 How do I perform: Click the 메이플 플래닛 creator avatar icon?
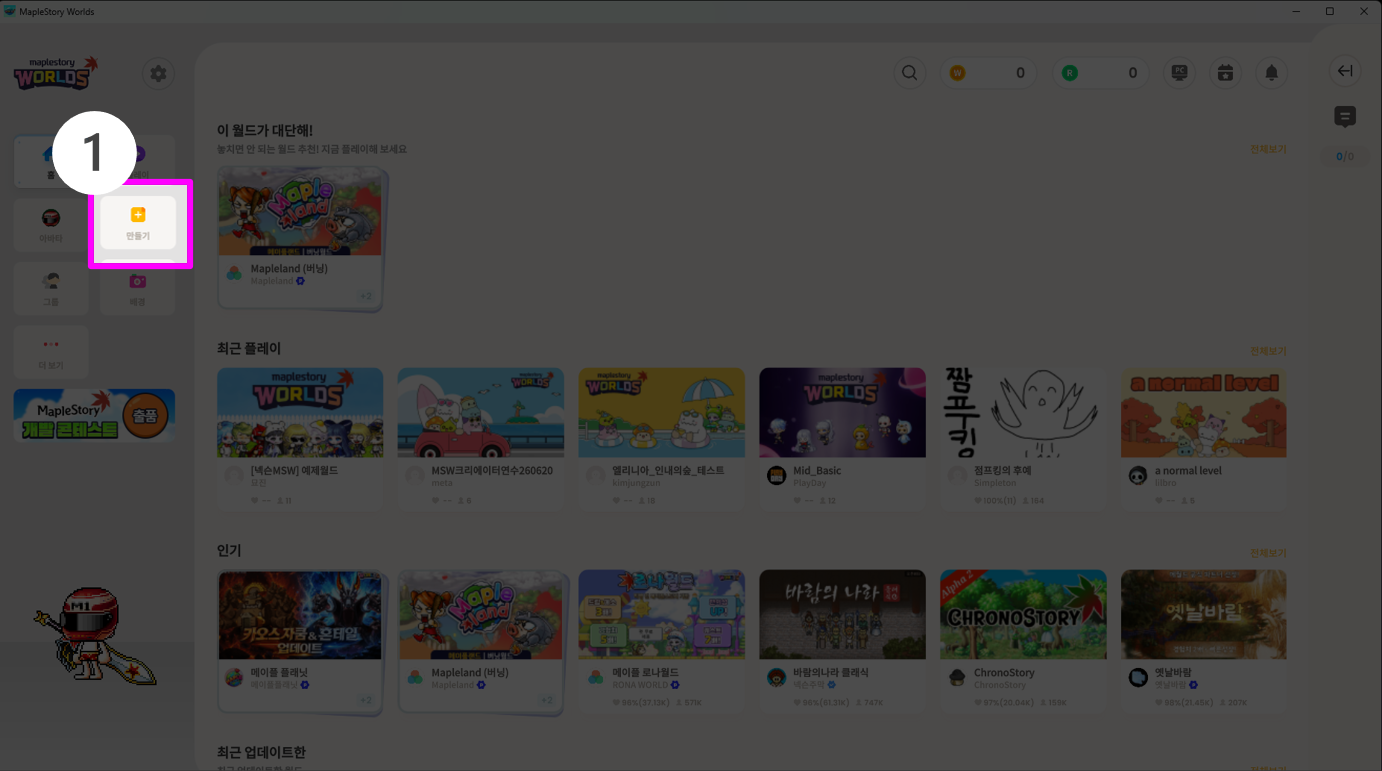coord(234,678)
